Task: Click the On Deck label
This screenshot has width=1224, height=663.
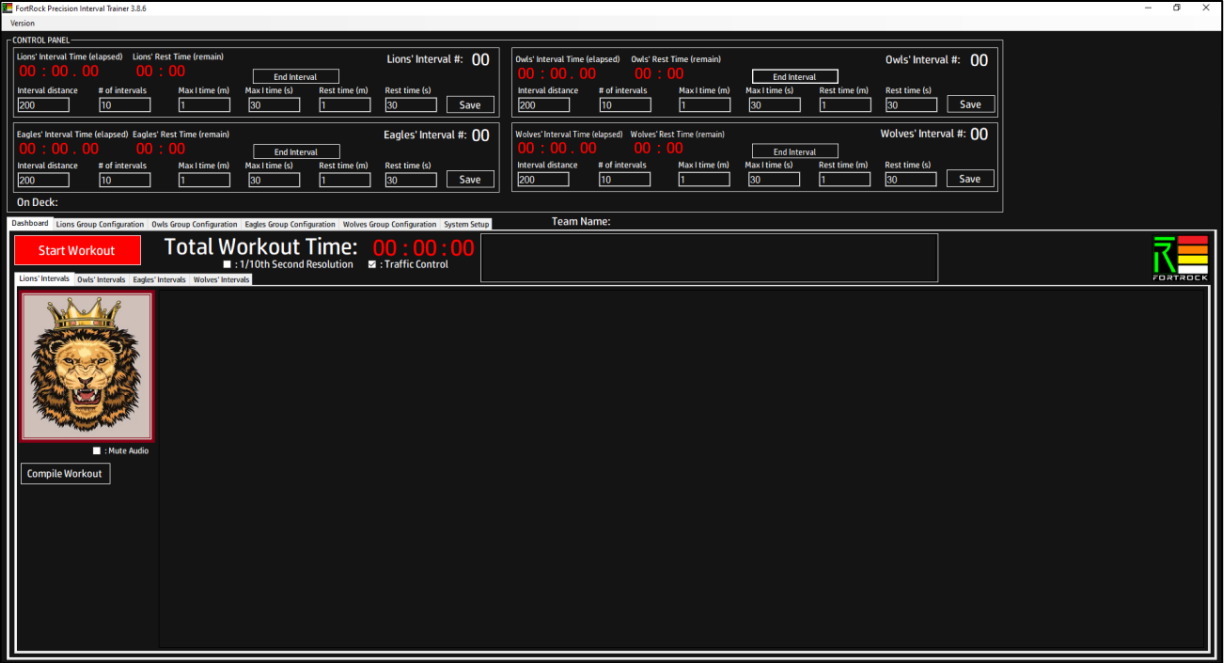Action: (37, 202)
